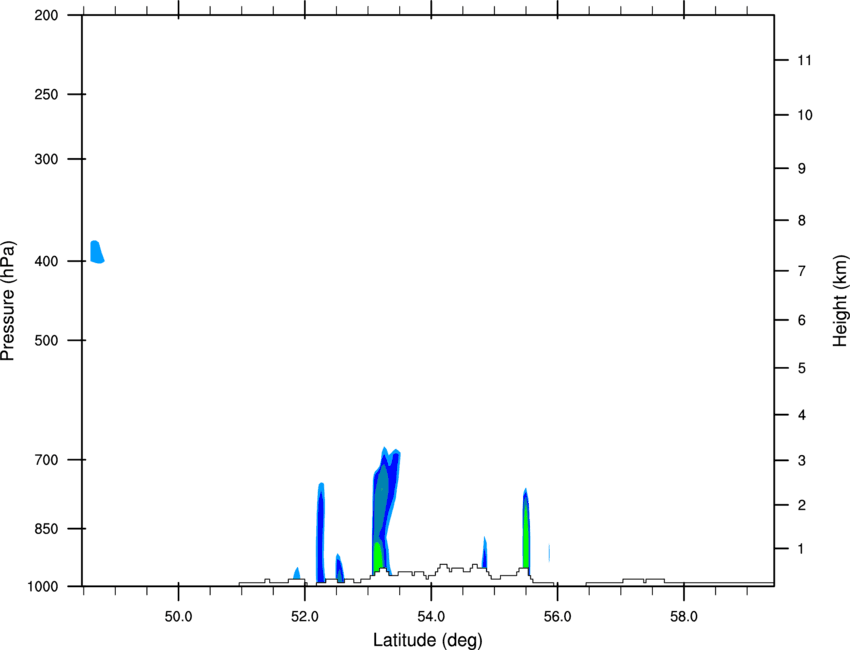Click the 2 km height label
The height and width of the screenshot is (650, 850).
801,505
